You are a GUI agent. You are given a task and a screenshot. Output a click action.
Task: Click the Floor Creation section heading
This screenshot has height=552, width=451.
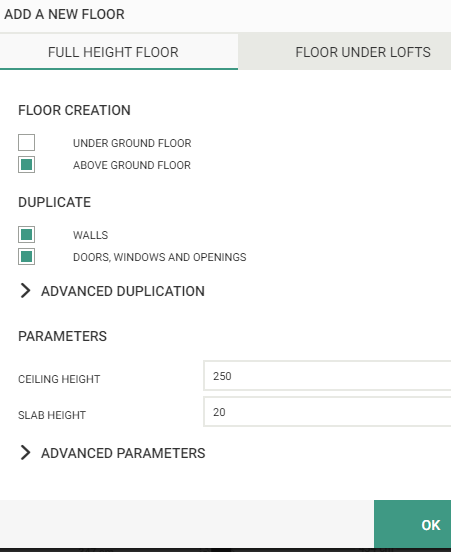(x=74, y=110)
